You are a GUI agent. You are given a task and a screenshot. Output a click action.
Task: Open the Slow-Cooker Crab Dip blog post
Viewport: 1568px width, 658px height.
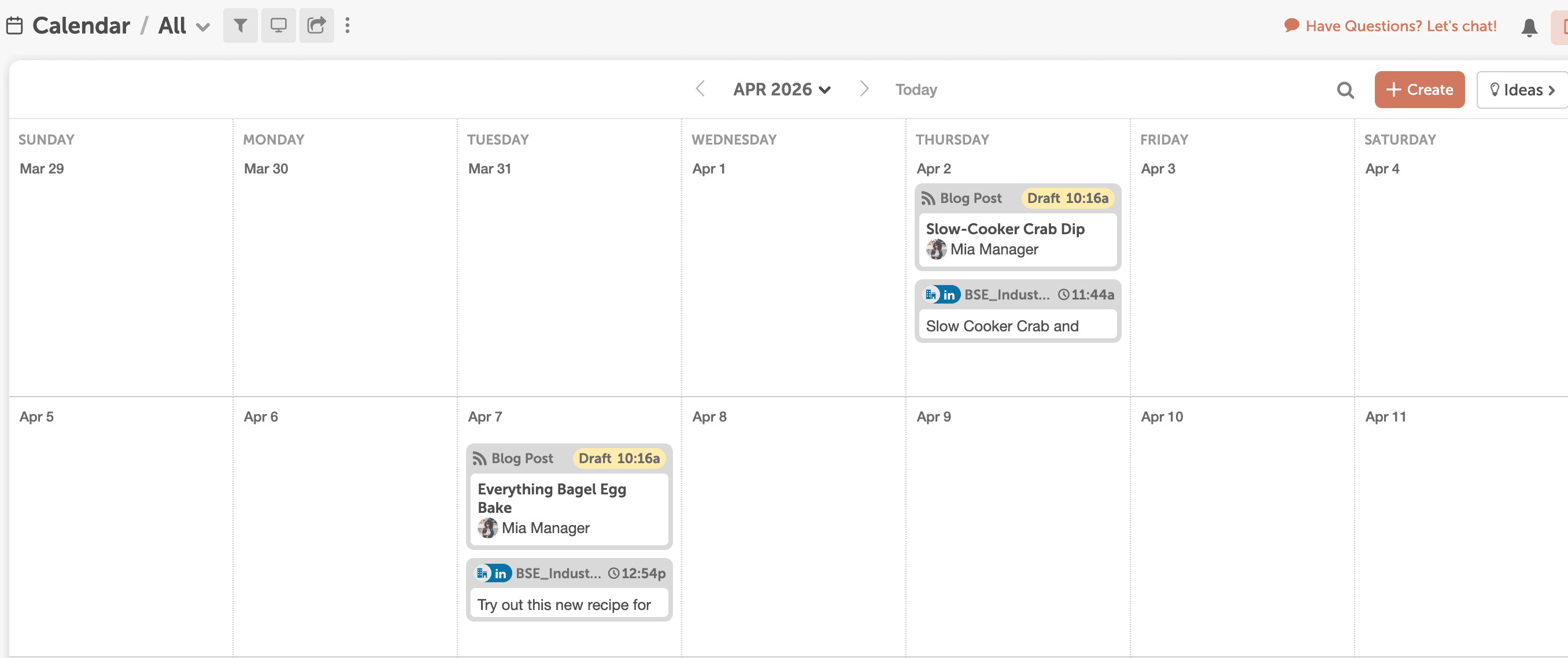[x=1004, y=229]
